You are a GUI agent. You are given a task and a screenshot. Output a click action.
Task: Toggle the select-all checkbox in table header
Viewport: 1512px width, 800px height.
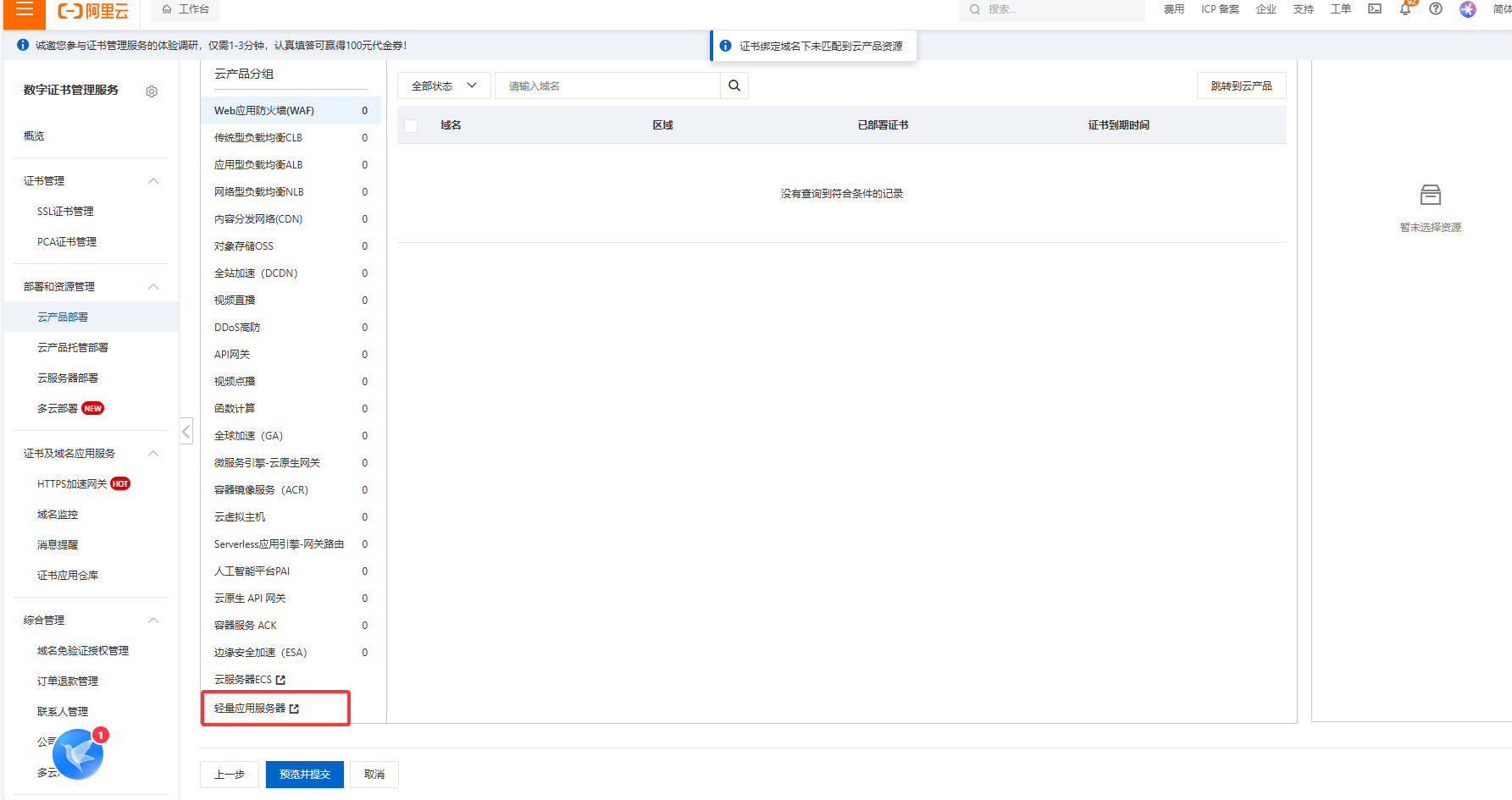[411, 125]
